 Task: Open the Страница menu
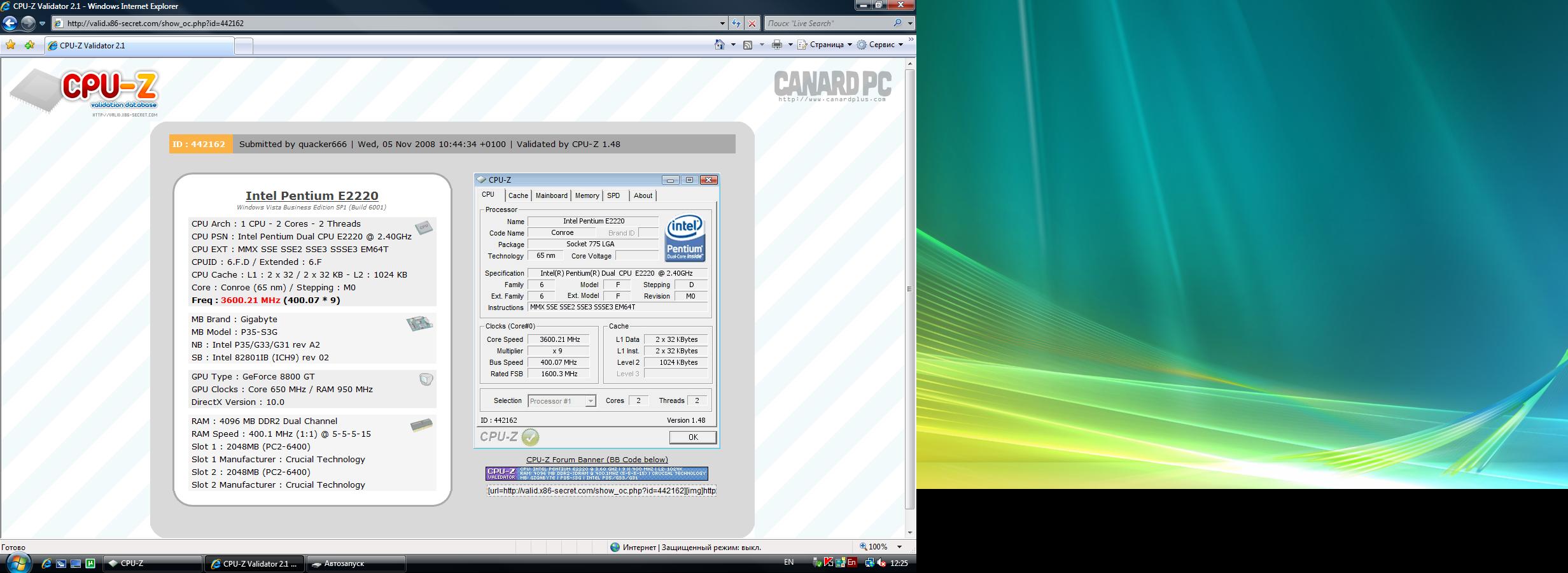tap(825, 45)
